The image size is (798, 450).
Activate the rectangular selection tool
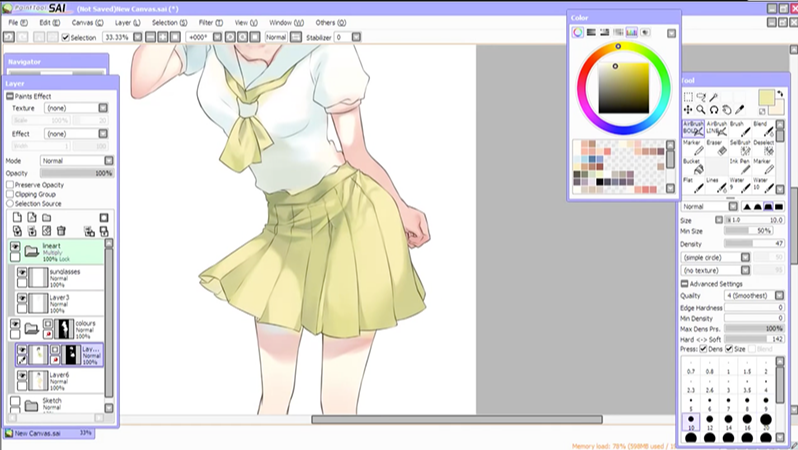point(689,97)
